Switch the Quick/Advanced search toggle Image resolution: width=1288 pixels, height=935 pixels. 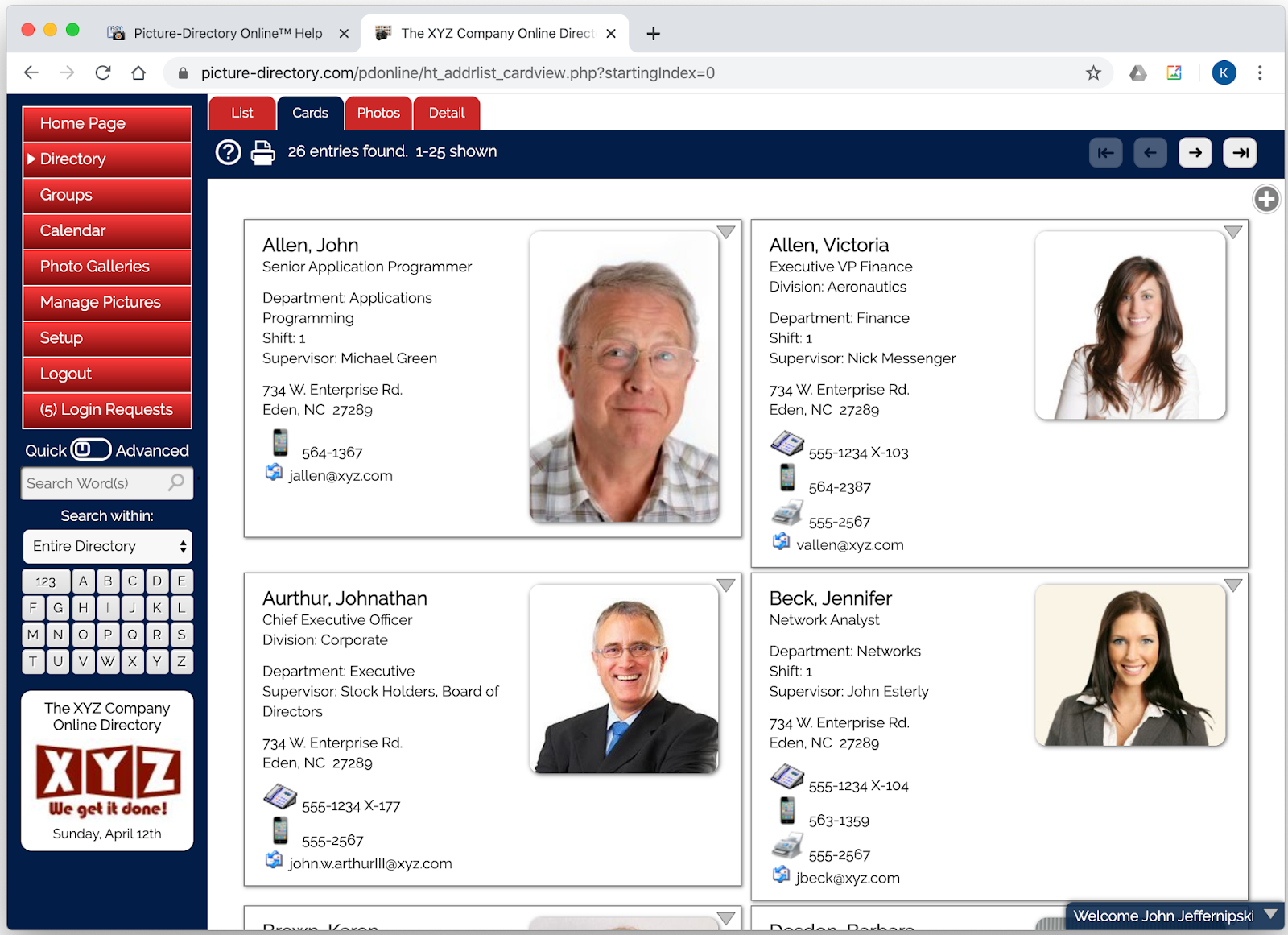point(91,449)
